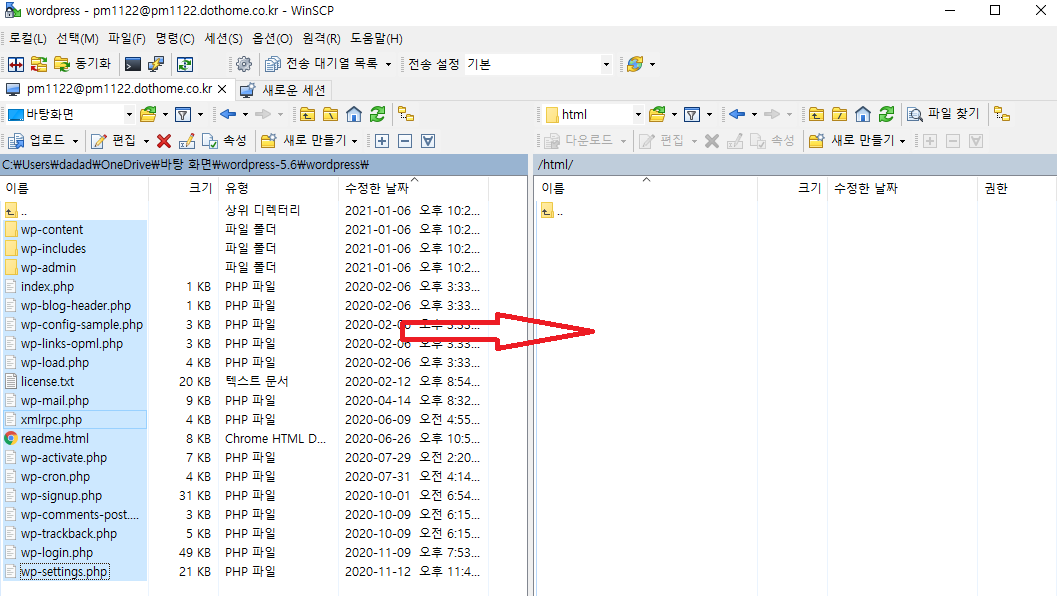1057x596 pixels.
Task: Refresh the local panel
Action: point(378,115)
